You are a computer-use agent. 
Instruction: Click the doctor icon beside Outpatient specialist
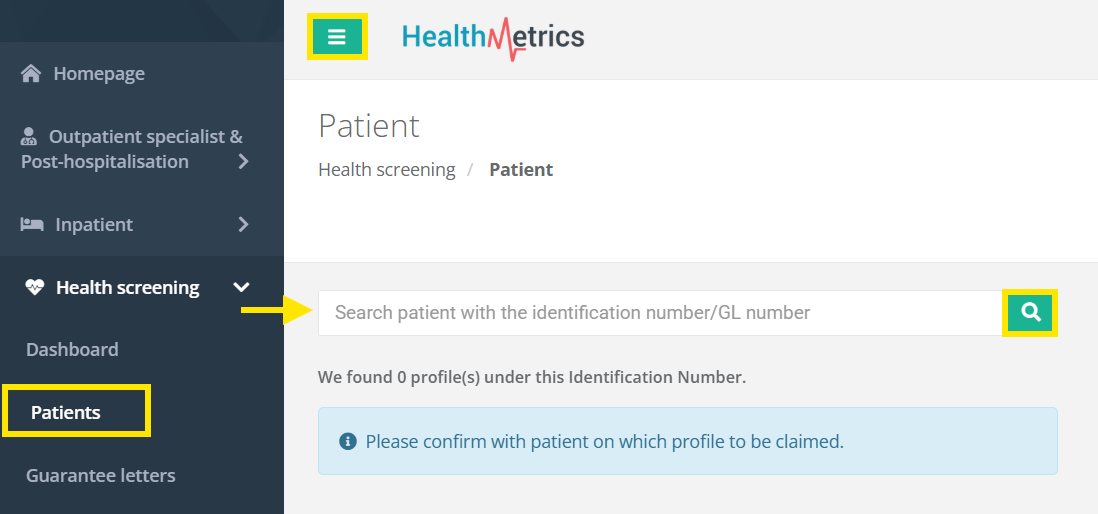[x=29, y=137]
